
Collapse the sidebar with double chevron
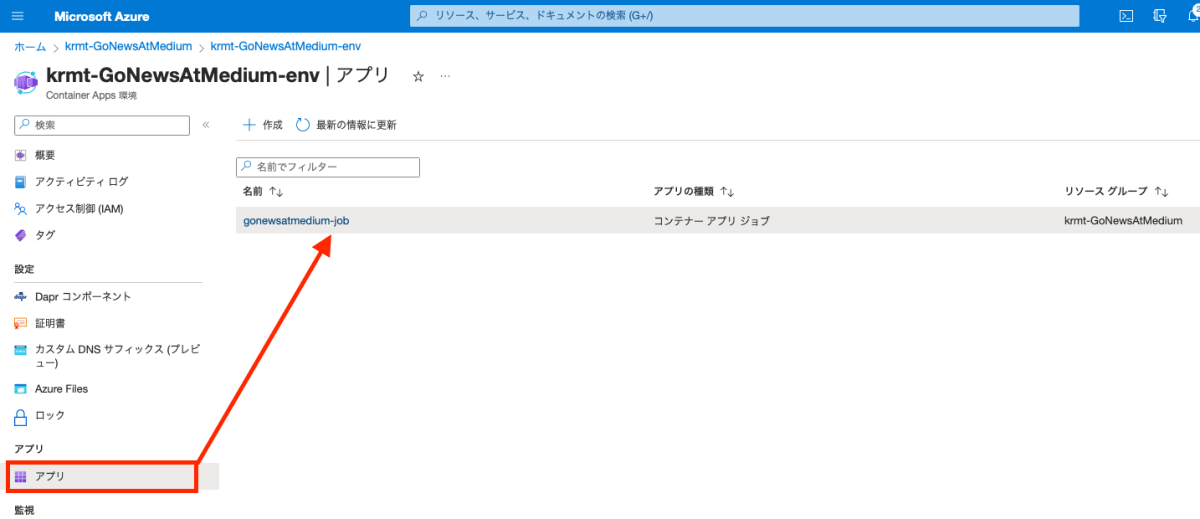click(x=206, y=125)
